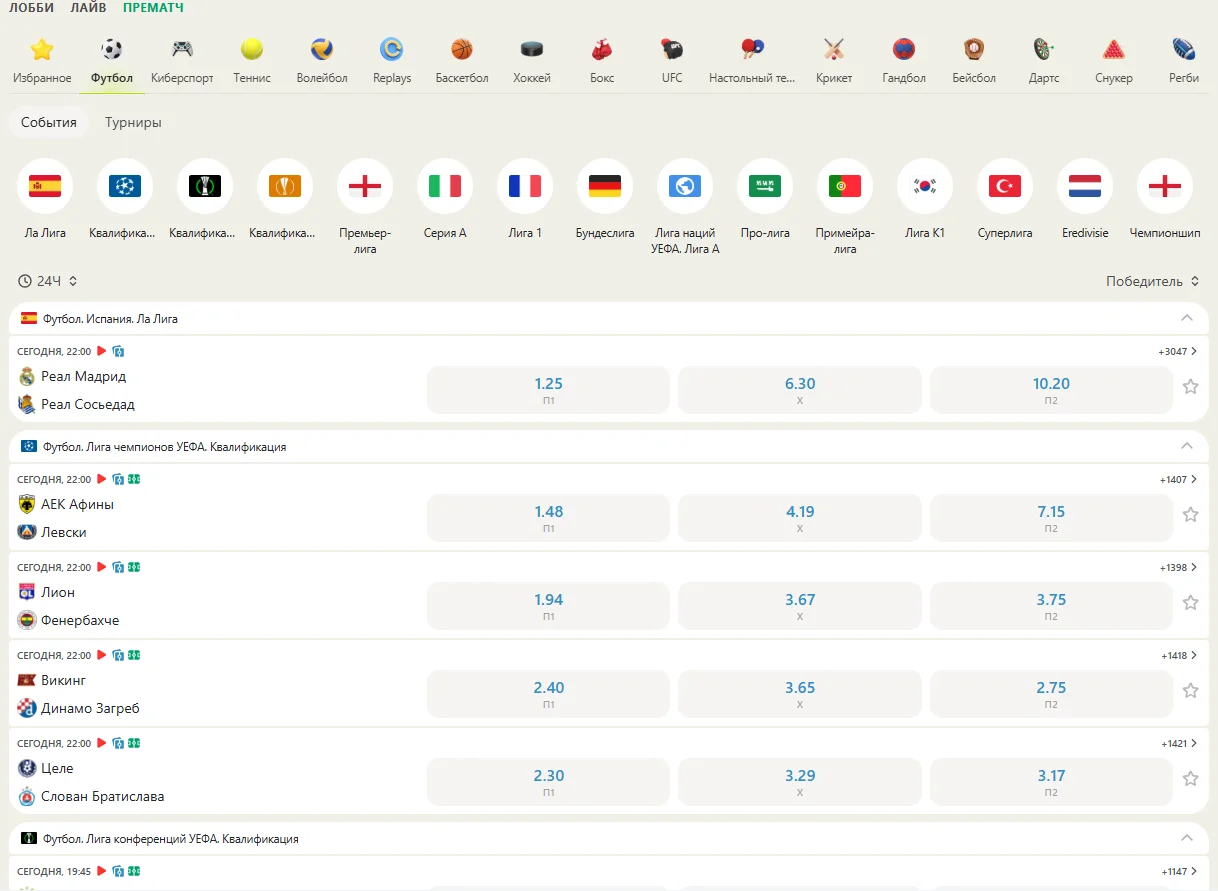1218x891 pixels.
Task: Favorite the Целе vs Слован Братислава match
Action: pyautogui.click(x=1190, y=779)
